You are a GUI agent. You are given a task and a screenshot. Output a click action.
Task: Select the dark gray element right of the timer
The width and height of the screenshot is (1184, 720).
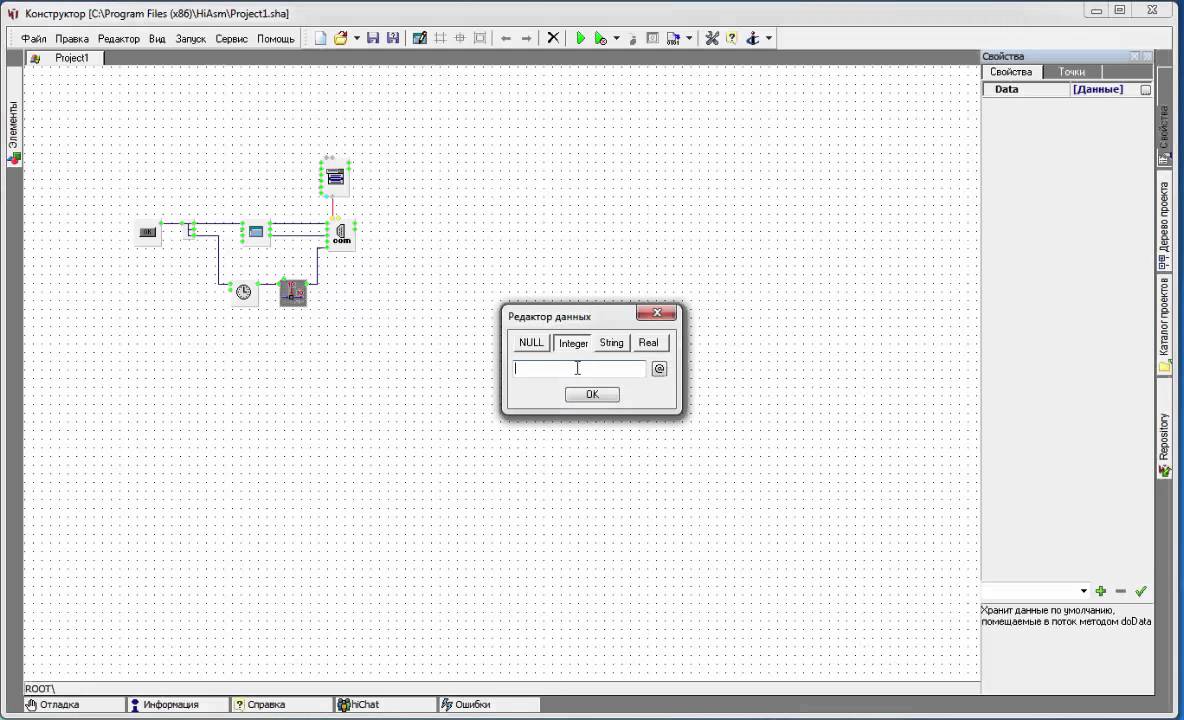click(294, 292)
